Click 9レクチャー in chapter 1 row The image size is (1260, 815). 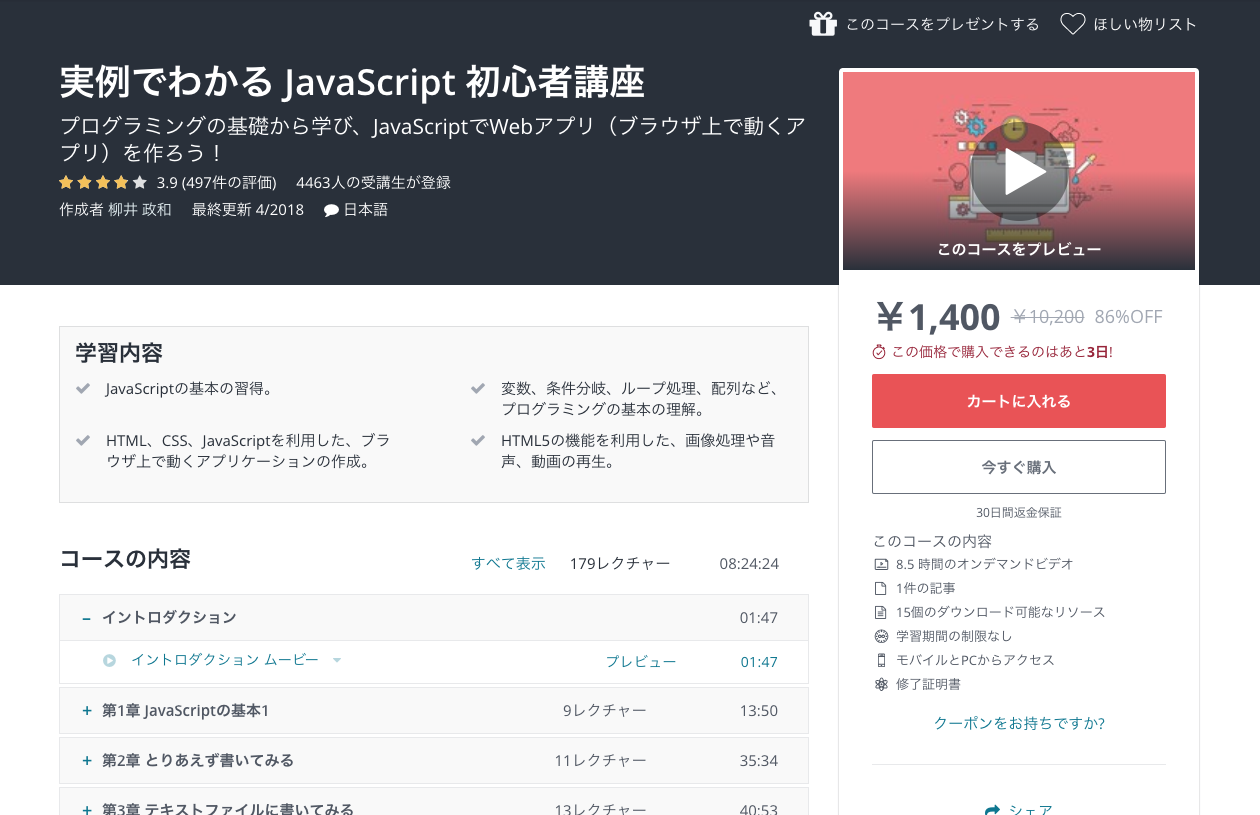[604, 711]
